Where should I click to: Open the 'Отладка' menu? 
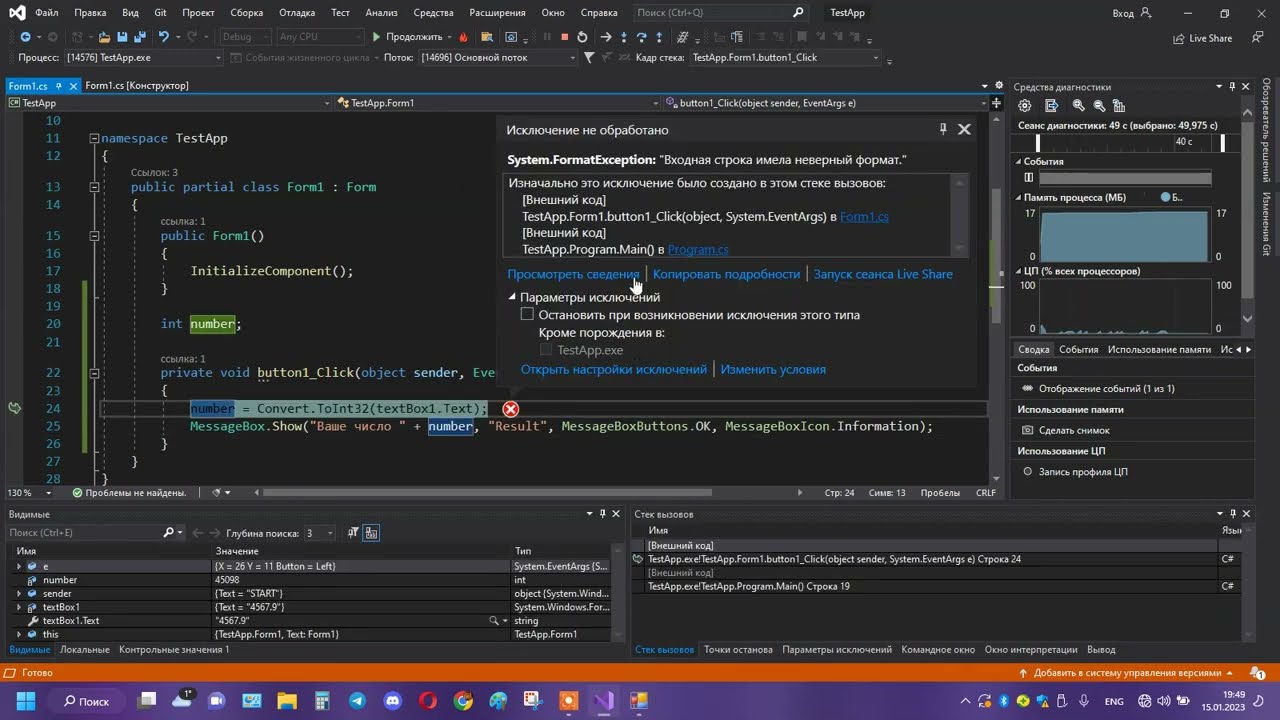click(297, 13)
